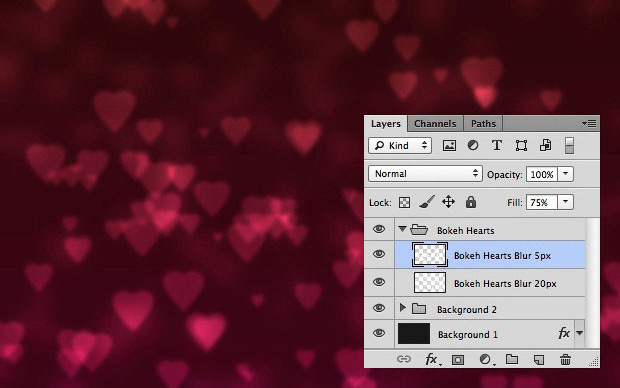The image size is (620, 388).
Task: Open the Opacity slider dropdown arrow
Action: click(565, 174)
